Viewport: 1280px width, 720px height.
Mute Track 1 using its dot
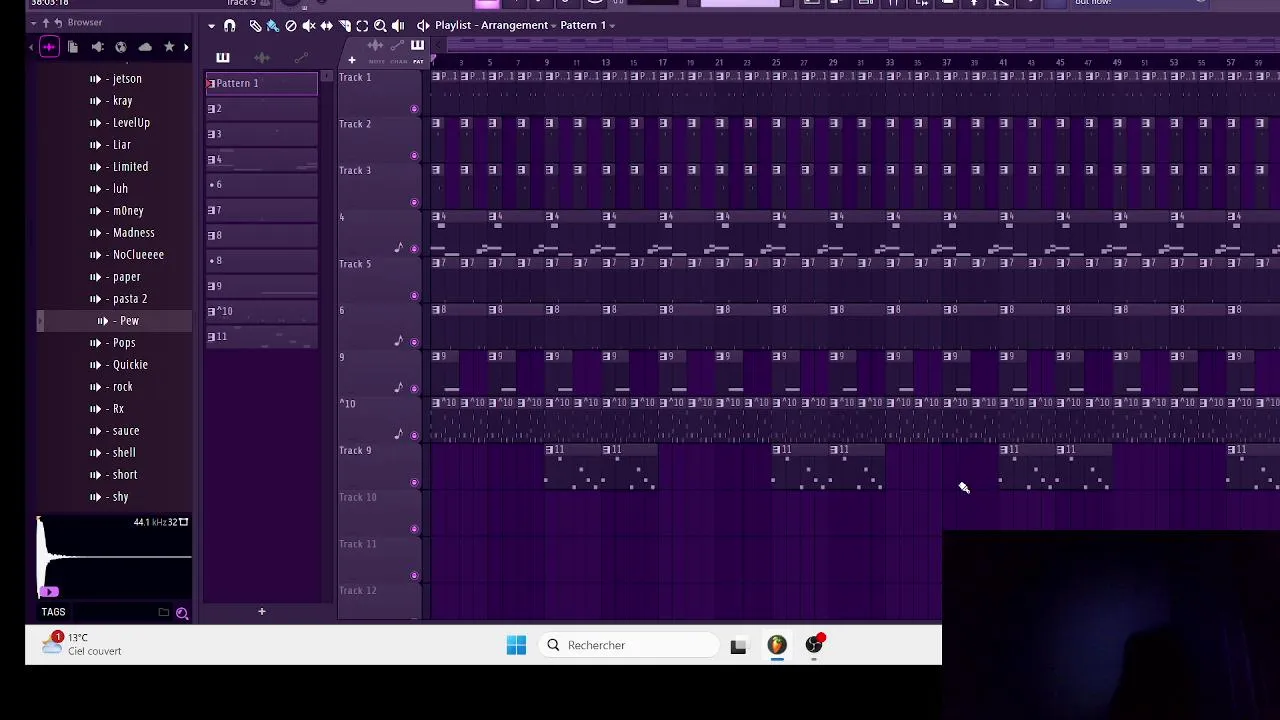pyautogui.click(x=414, y=109)
